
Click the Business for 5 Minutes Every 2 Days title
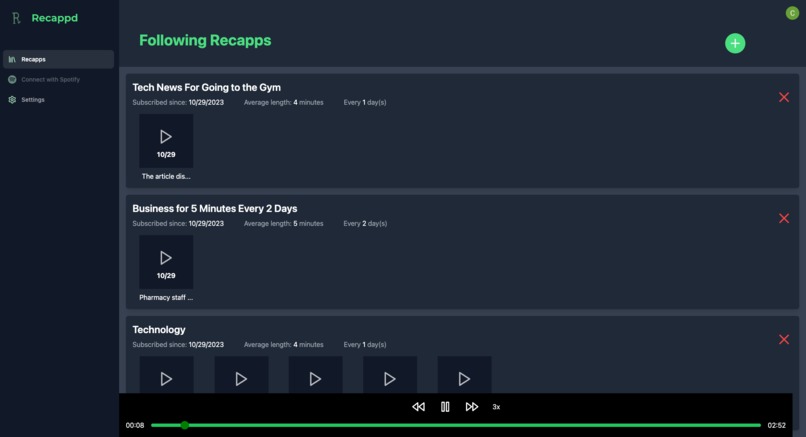click(215, 209)
